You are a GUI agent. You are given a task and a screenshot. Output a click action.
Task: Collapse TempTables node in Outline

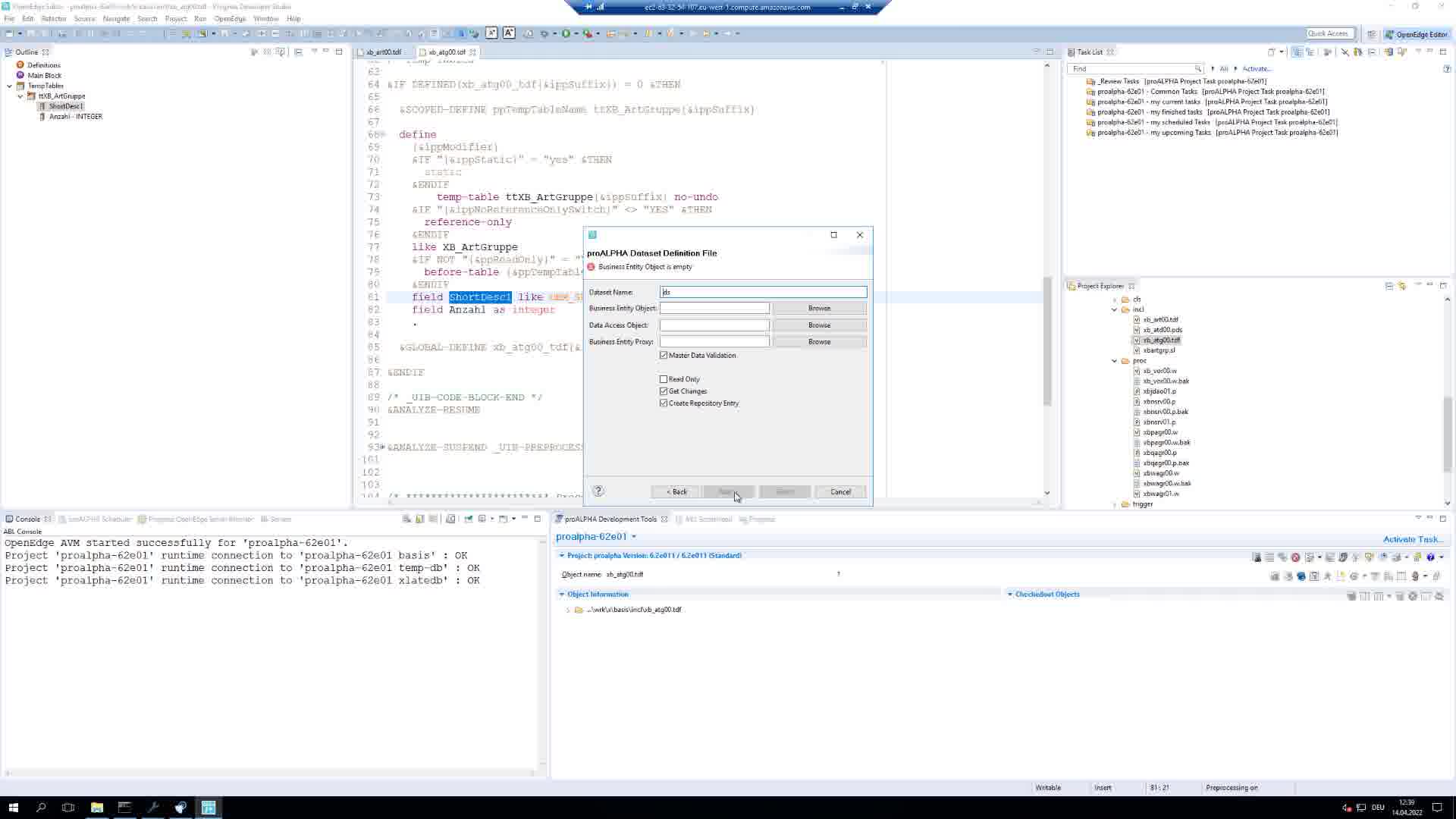(x=10, y=86)
